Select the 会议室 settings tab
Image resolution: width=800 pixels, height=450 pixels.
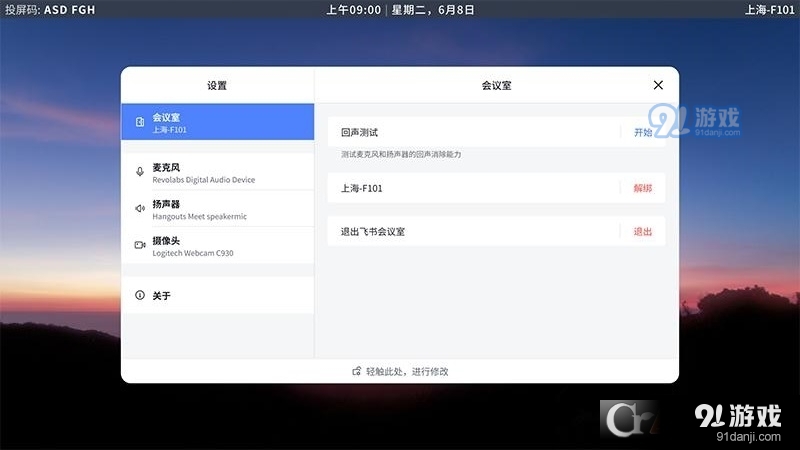pyautogui.click(x=217, y=122)
